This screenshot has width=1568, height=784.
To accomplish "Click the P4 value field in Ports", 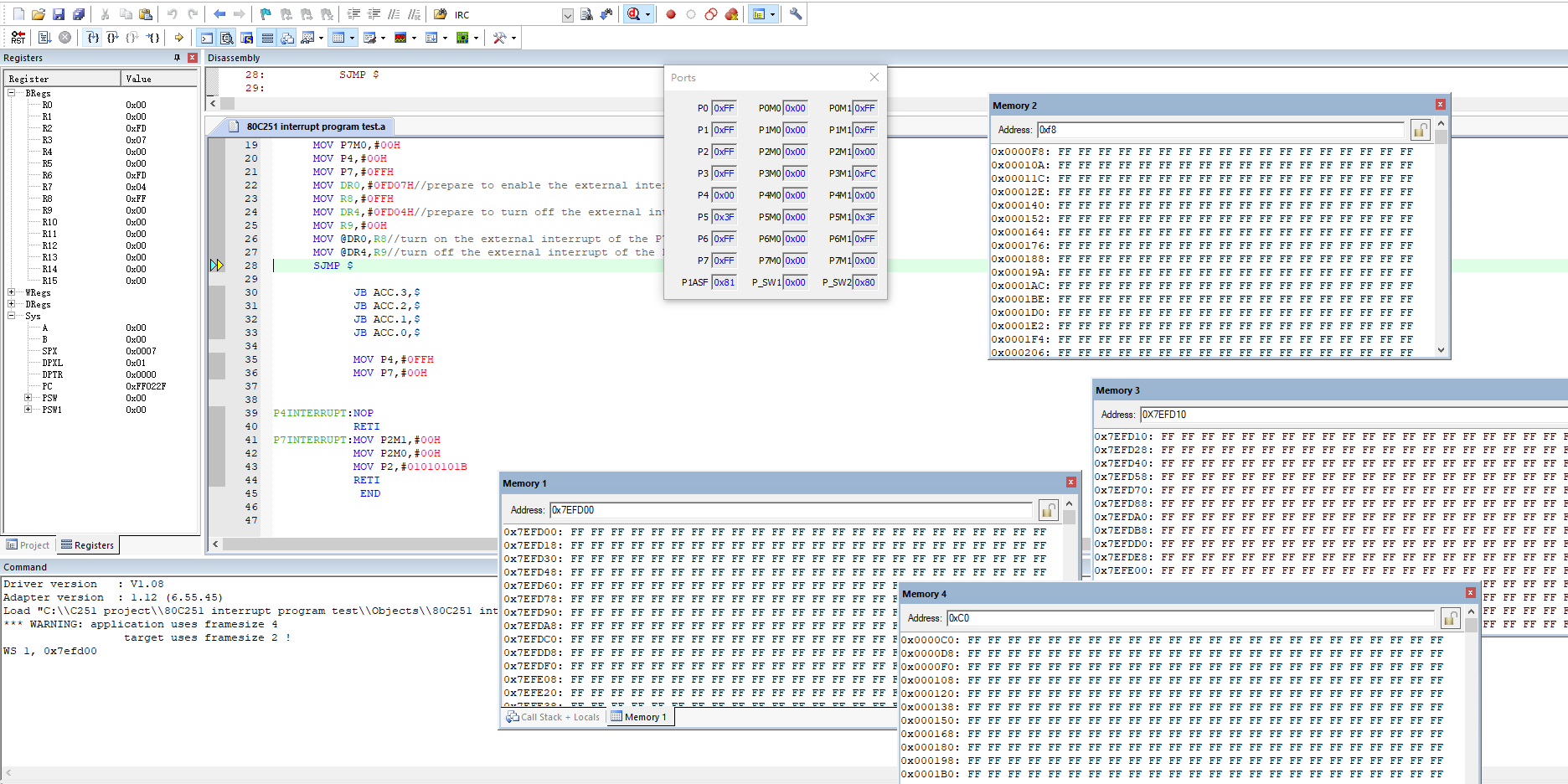I will click(724, 195).
